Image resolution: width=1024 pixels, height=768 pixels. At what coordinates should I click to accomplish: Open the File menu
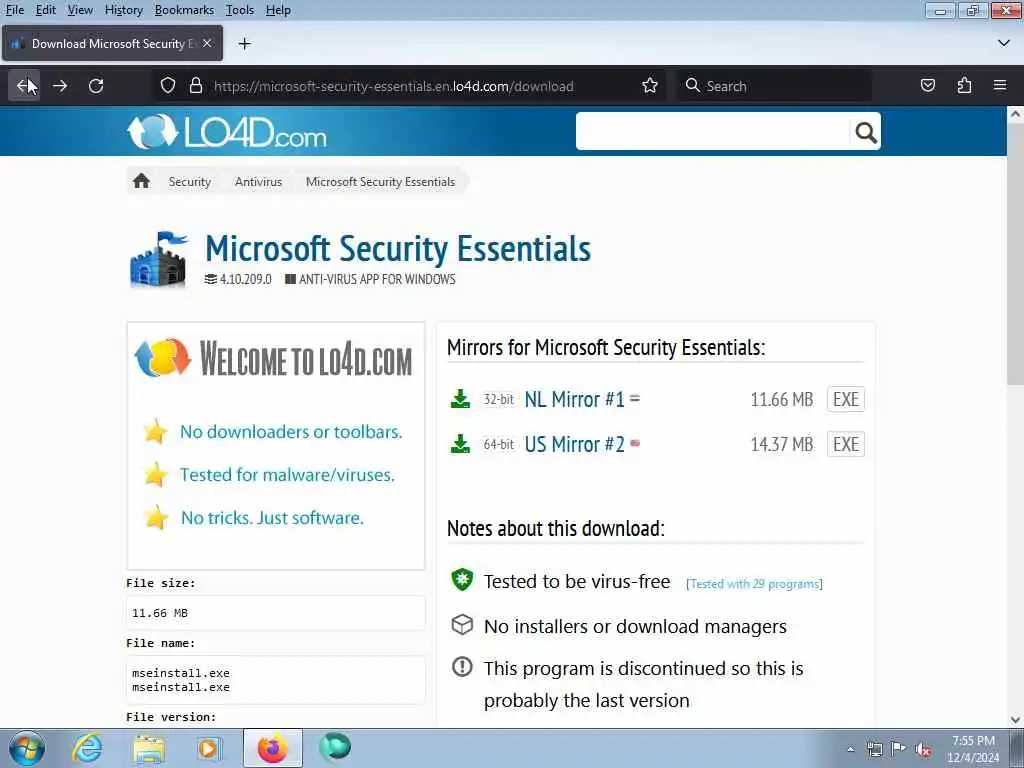coord(14,10)
